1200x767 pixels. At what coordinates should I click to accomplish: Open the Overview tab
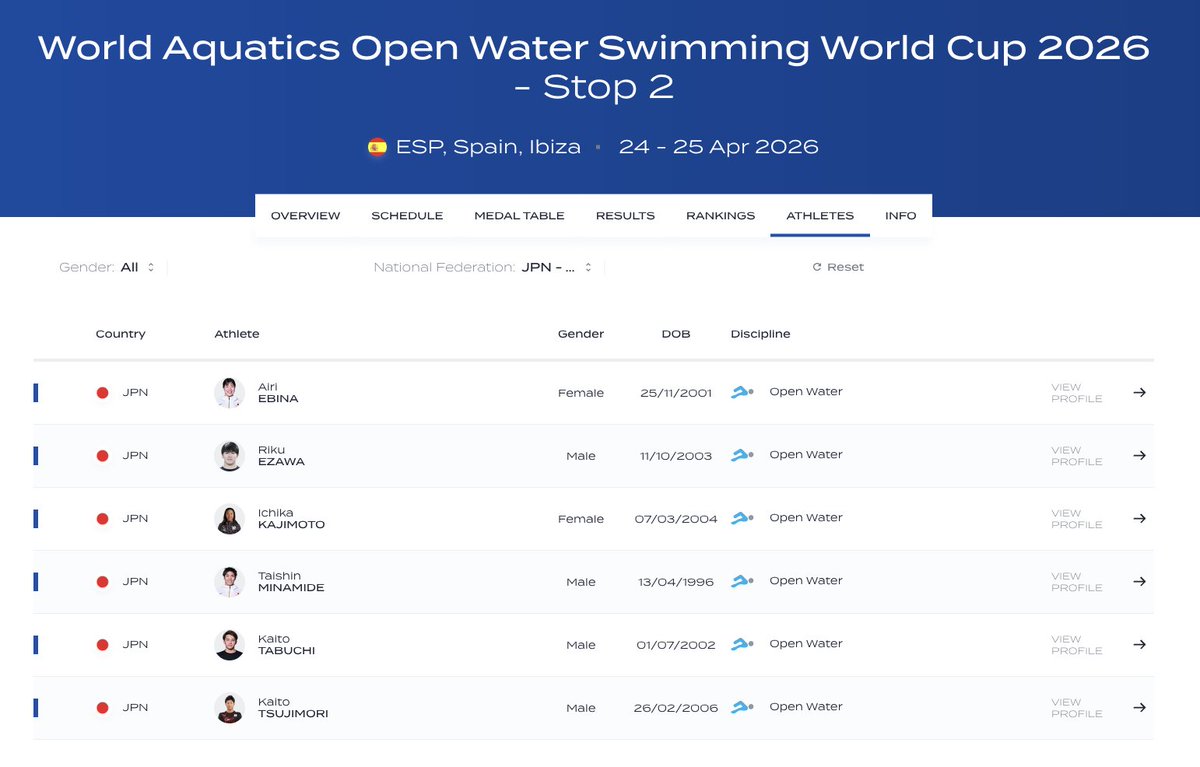point(305,215)
